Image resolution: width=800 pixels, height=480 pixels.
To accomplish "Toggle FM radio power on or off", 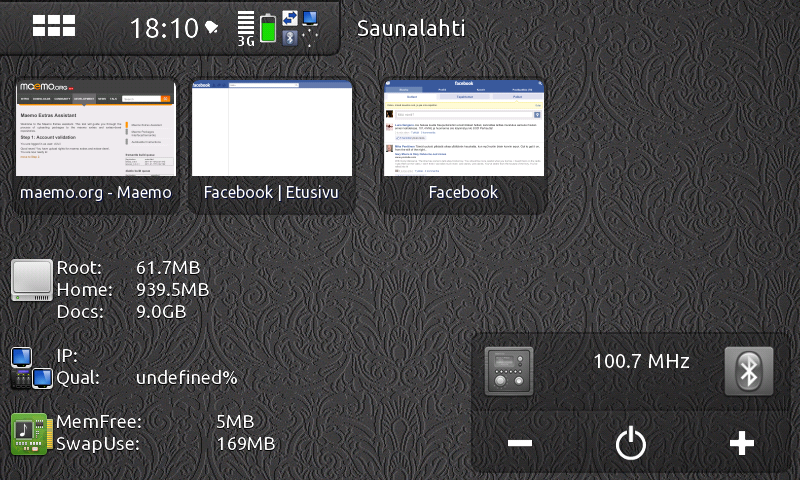I will (630, 443).
